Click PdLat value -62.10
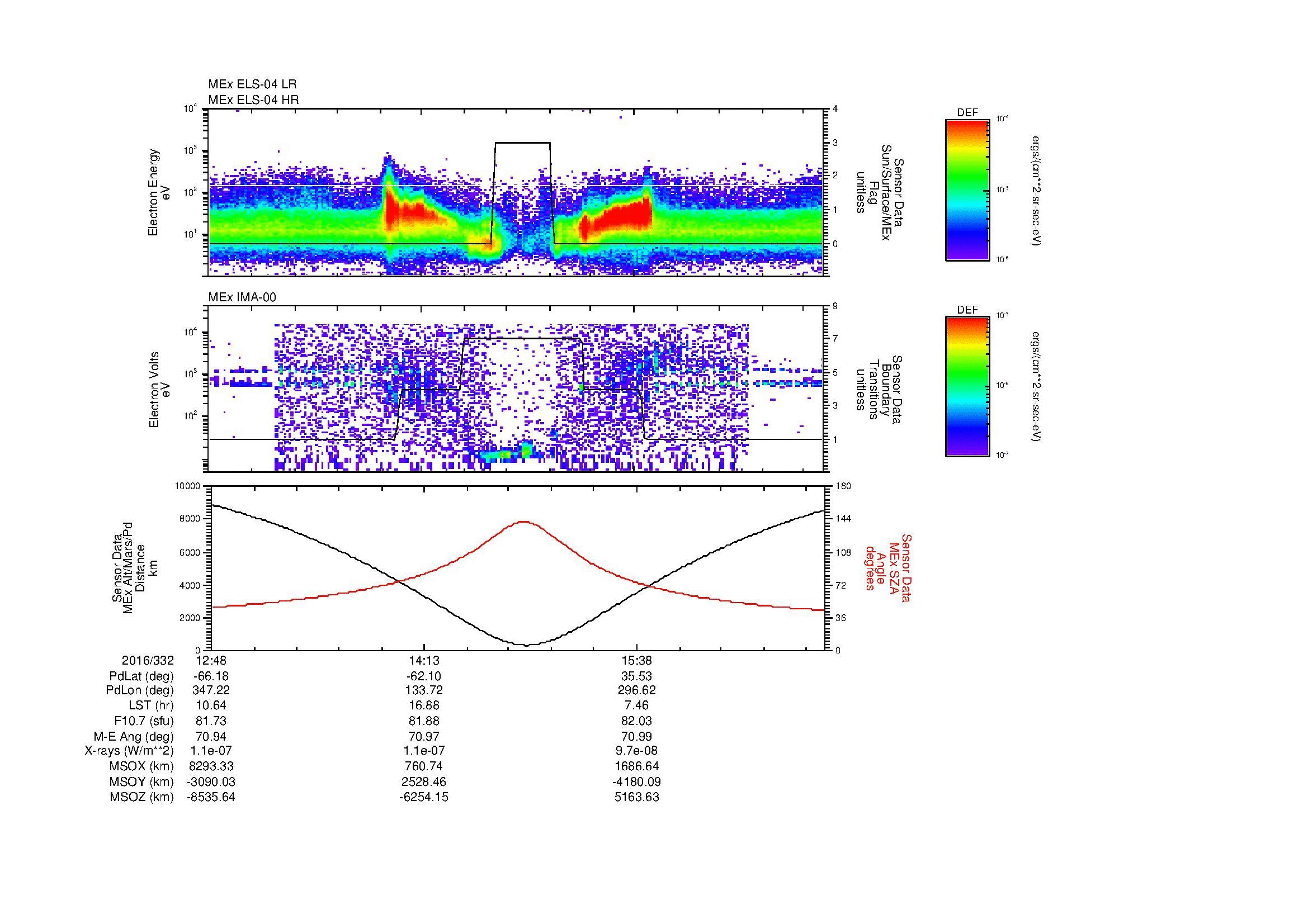 click(424, 676)
